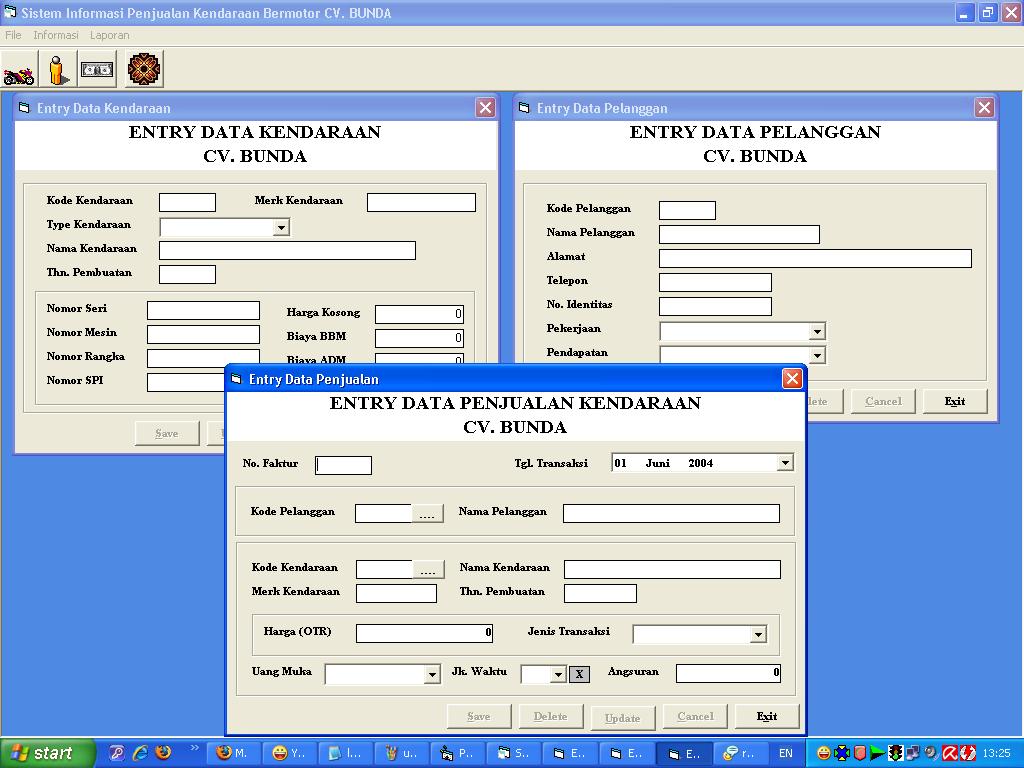Click the ornamental flower toolbar icon
The width and height of the screenshot is (1024, 768).
coord(144,70)
